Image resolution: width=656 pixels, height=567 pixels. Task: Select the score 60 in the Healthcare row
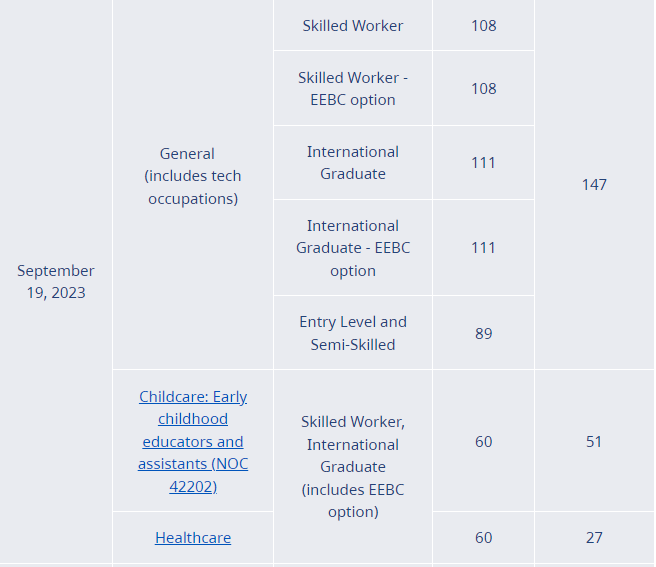click(483, 538)
